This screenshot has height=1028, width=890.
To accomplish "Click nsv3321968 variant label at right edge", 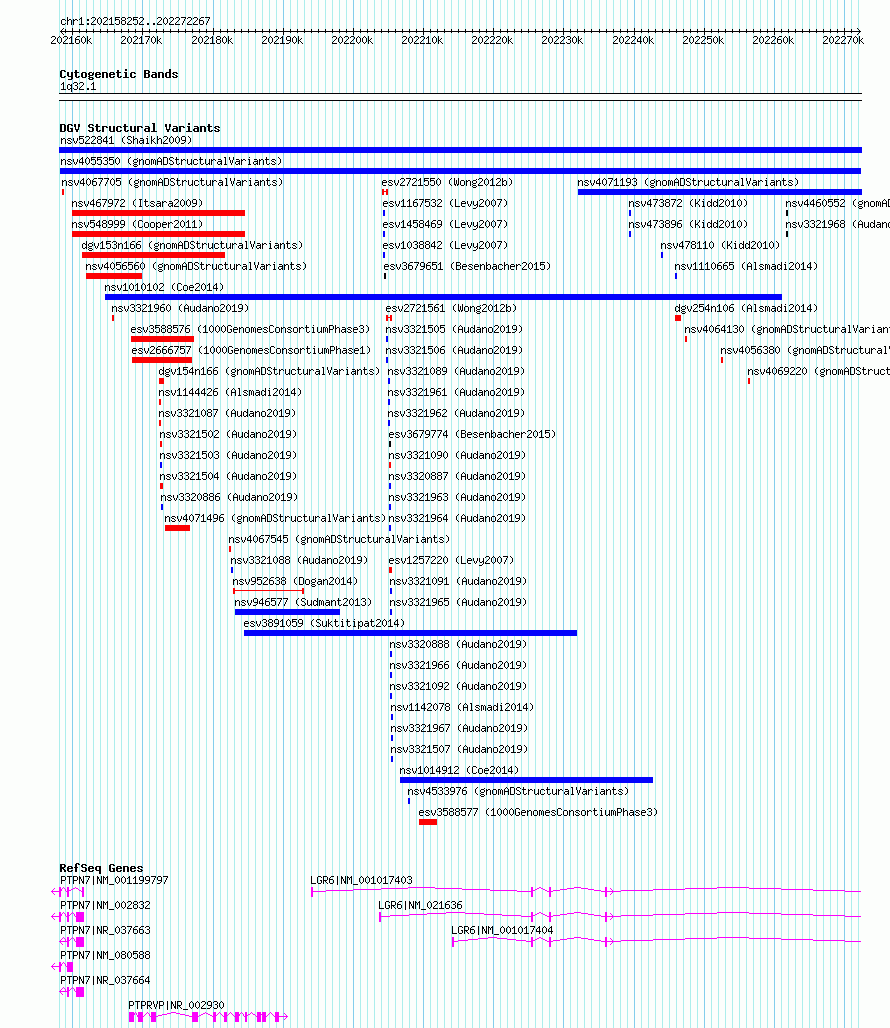I will click(x=838, y=224).
